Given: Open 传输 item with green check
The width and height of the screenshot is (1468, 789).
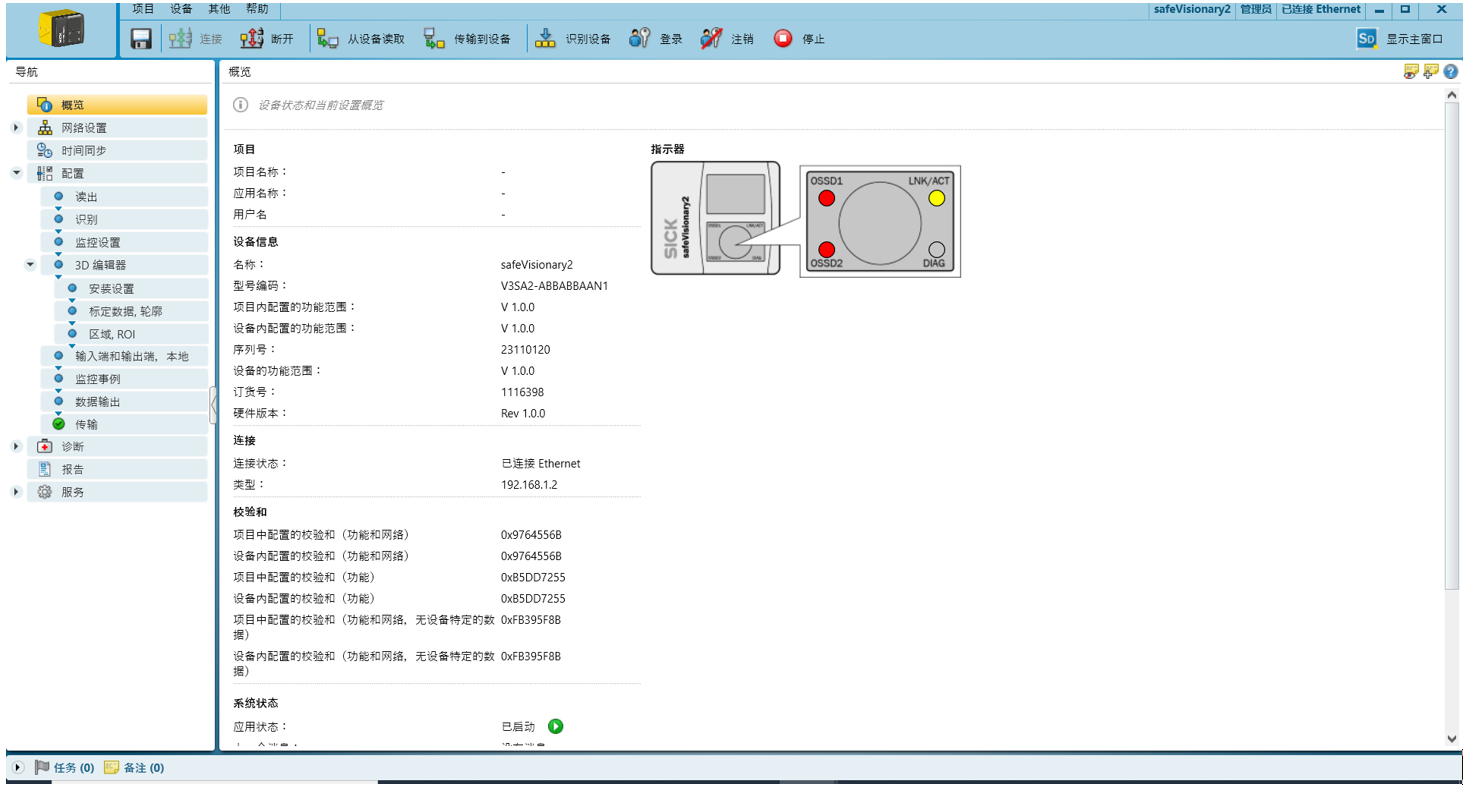Looking at the screenshot, I should pos(124,424).
